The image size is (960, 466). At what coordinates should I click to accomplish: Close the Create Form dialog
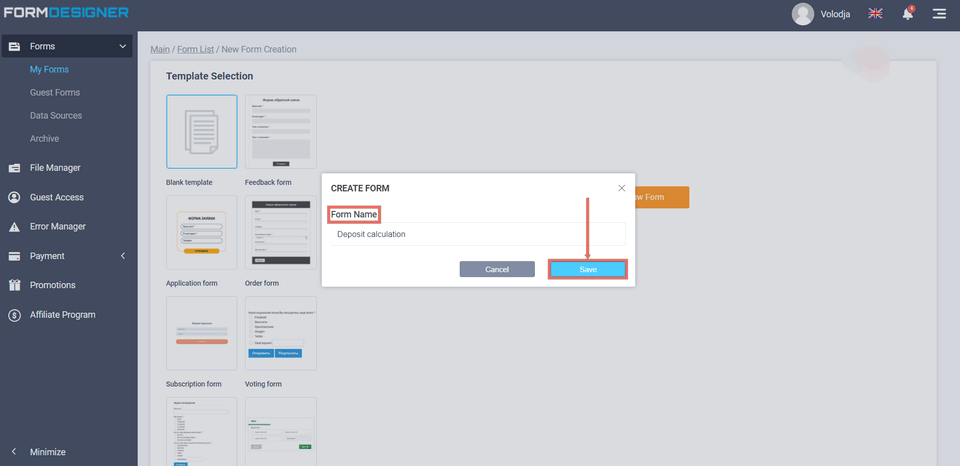tap(621, 188)
